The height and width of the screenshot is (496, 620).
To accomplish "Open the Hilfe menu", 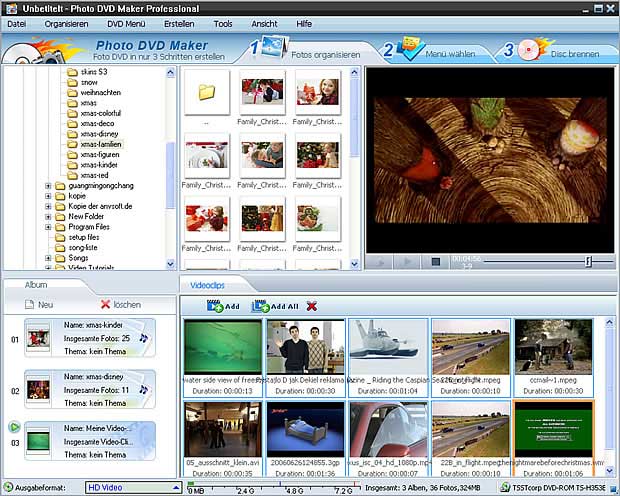I will point(304,24).
